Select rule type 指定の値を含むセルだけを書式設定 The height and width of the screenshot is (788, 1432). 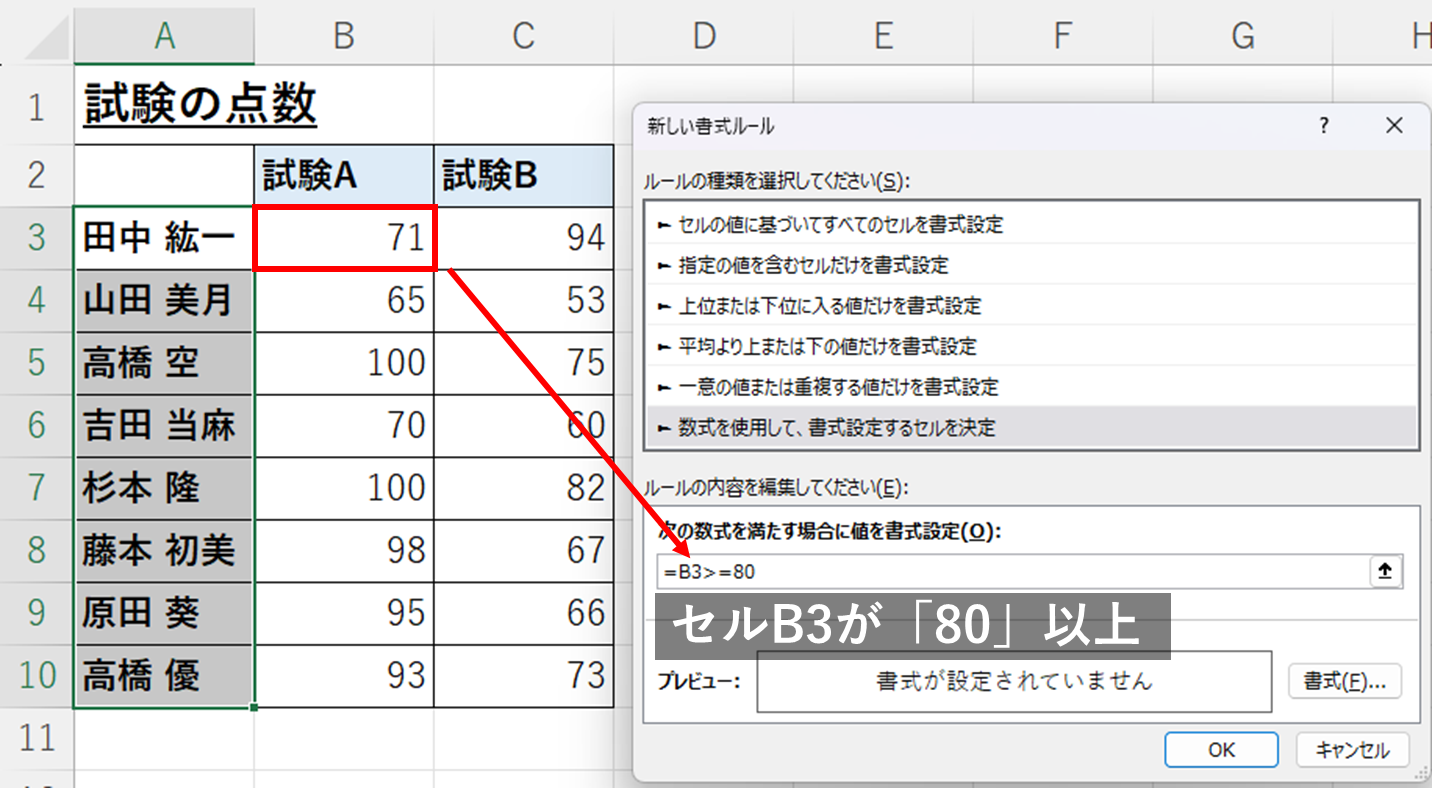pos(1032,265)
